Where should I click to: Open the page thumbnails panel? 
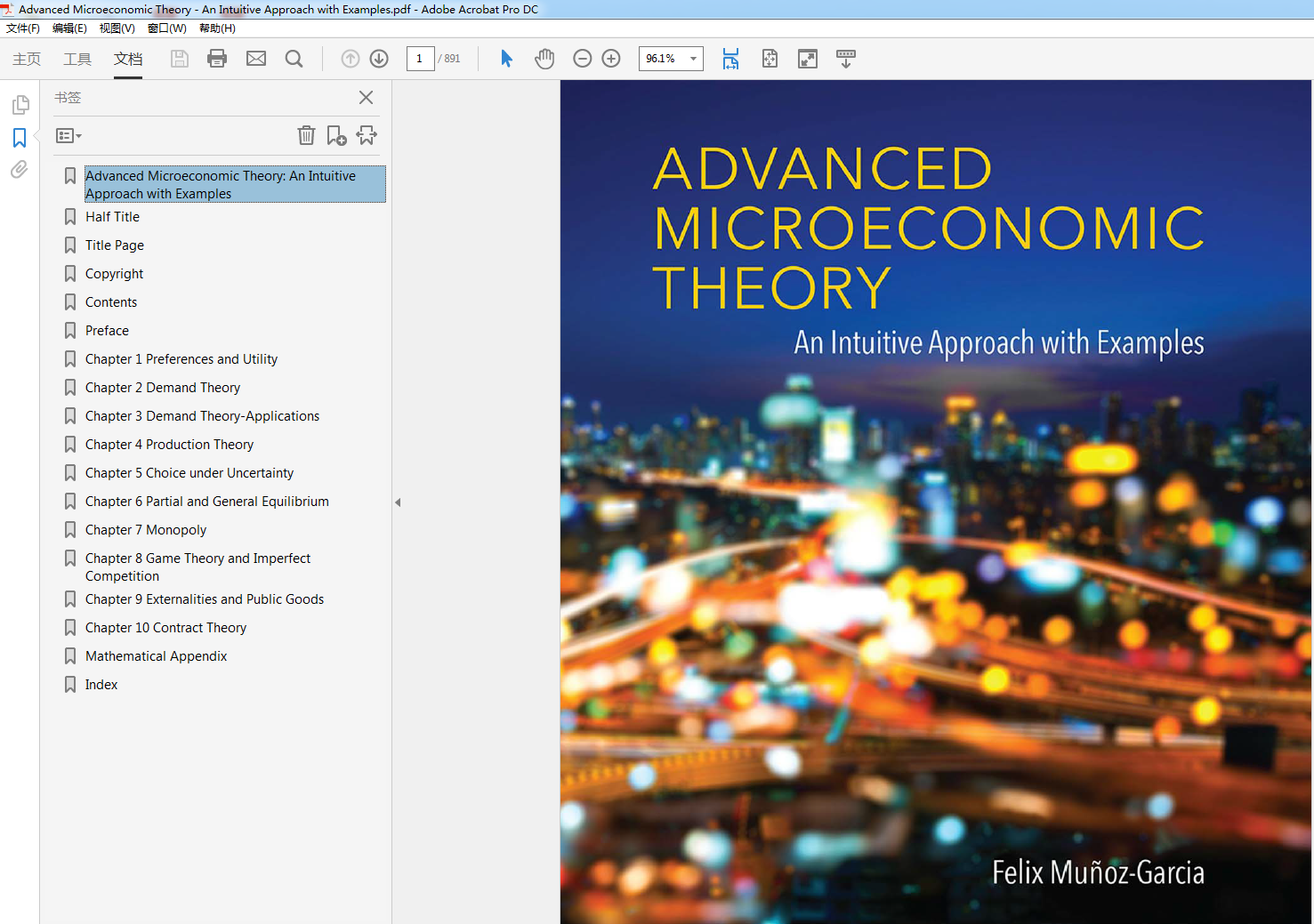[x=20, y=105]
